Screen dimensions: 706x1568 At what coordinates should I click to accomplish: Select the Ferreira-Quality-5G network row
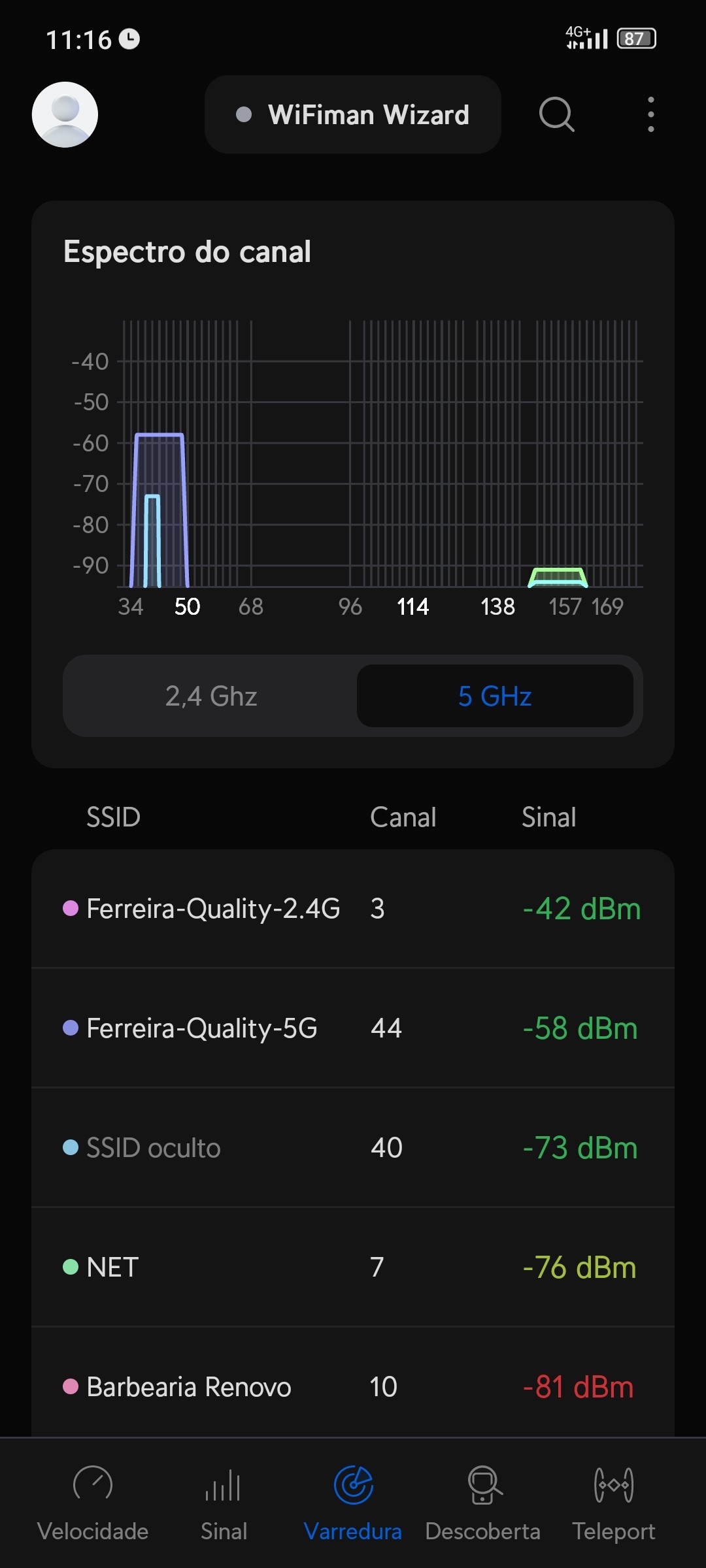coord(353,1028)
